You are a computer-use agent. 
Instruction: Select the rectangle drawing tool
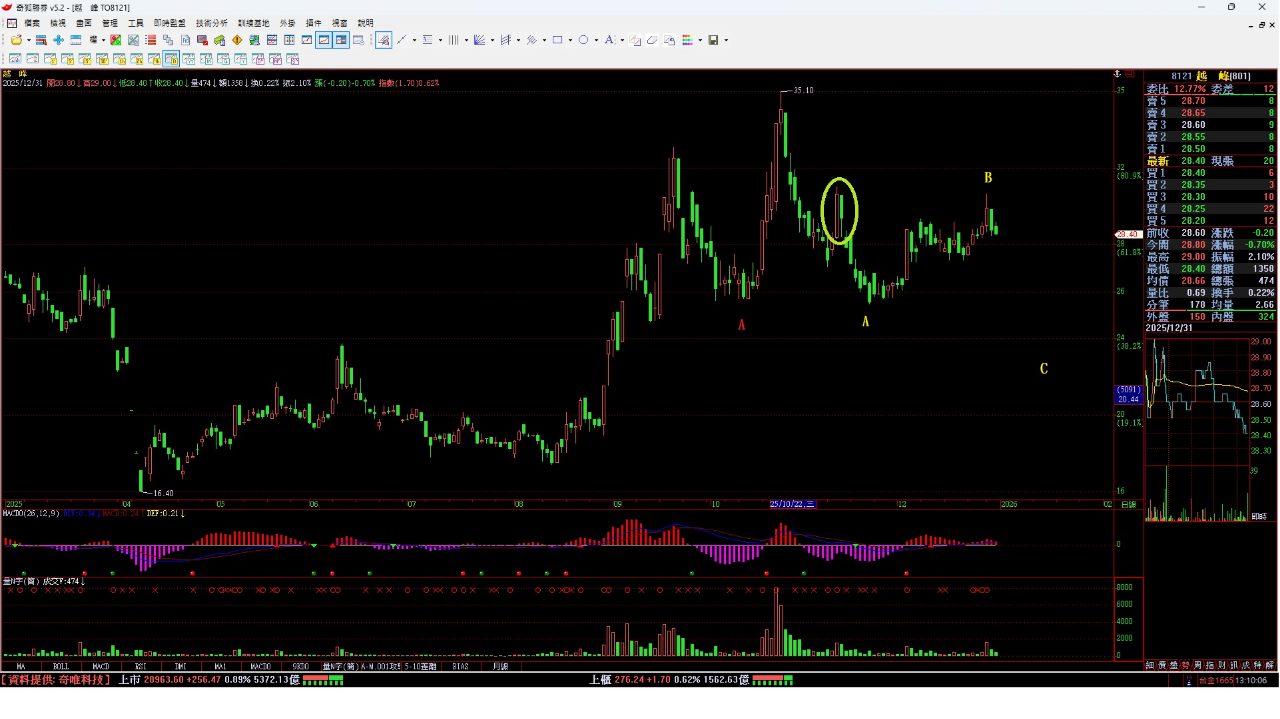(557, 40)
